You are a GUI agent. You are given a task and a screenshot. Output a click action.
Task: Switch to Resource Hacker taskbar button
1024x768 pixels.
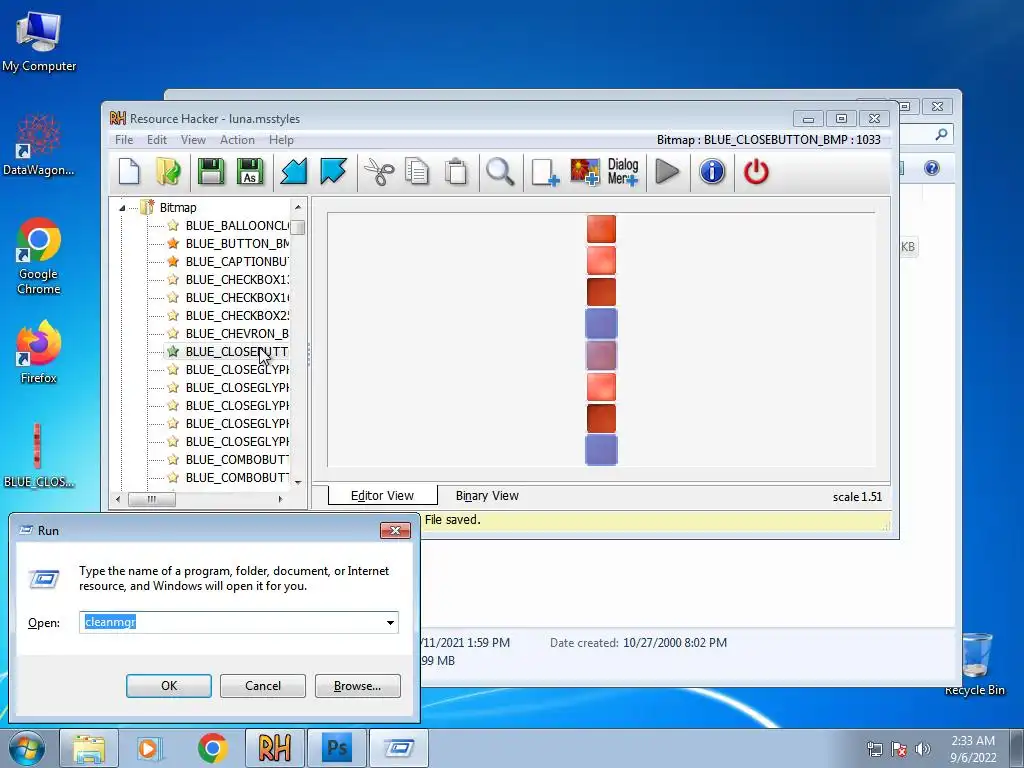[x=274, y=748]
